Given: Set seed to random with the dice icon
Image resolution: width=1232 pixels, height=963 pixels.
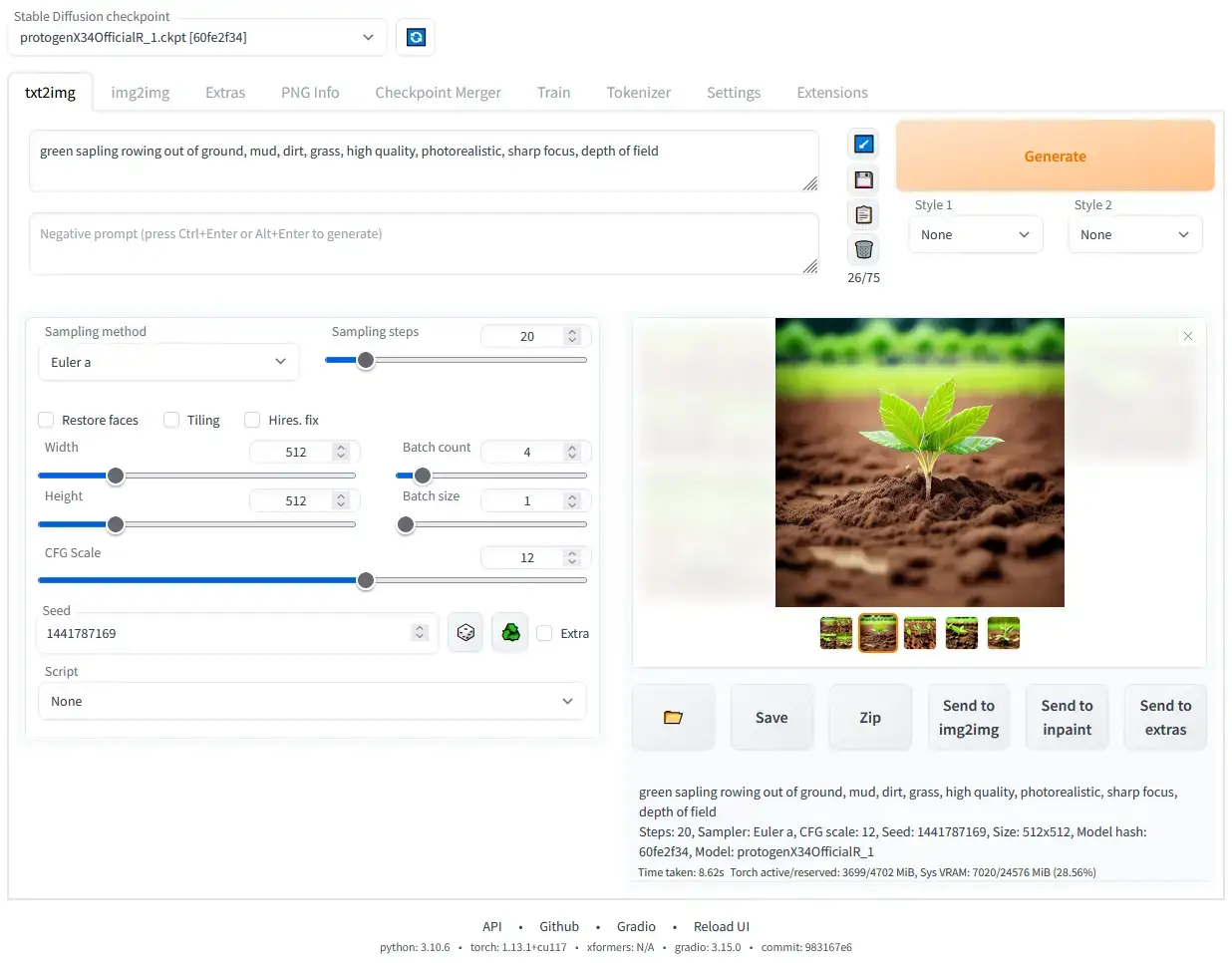Looking at the screenshot, I should point(464,632).
